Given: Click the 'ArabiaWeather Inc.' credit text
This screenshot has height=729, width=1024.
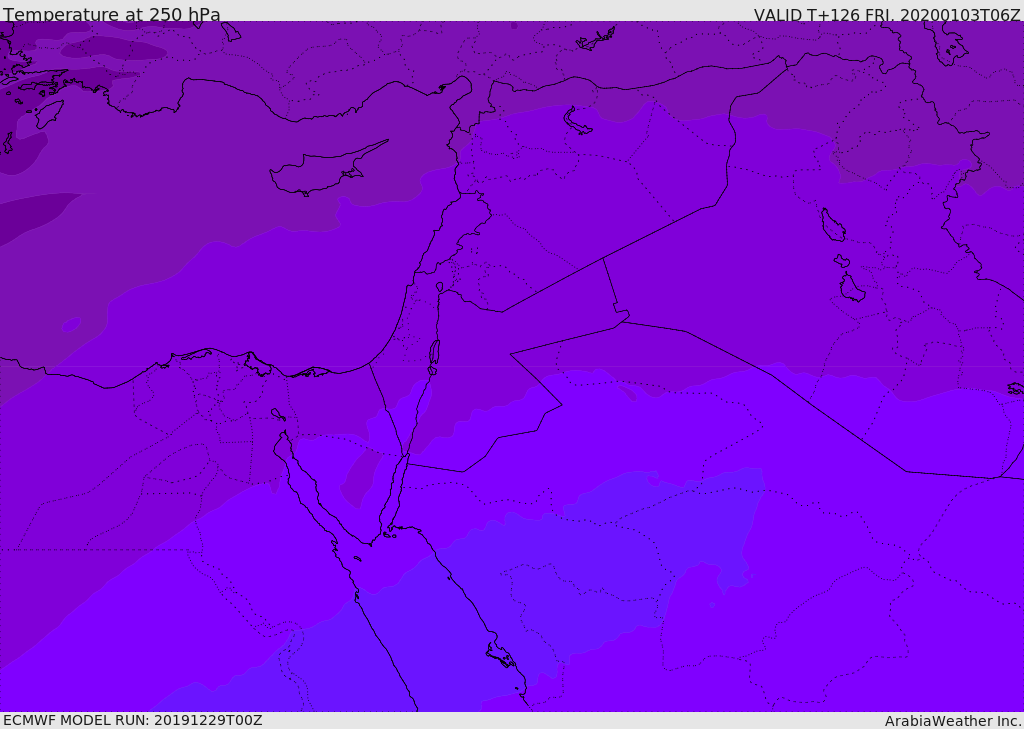Looking at the screenshot, I should [x=954, y=721].
